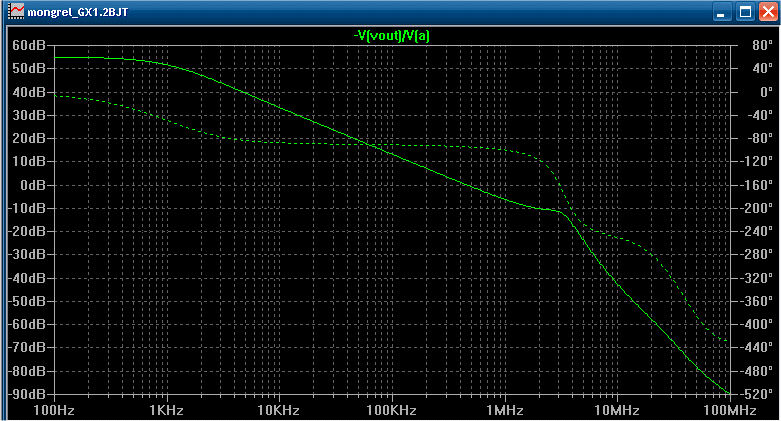Click the 10KHz frequency axis label
The height and width of the screenshot is (421, 781).
[278, 411]
